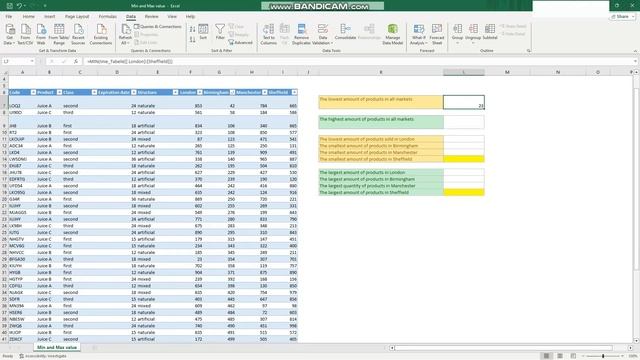640x360 pixels.
Task: Select the yellow largest Sheffield result cell
Action: point(464,192)
